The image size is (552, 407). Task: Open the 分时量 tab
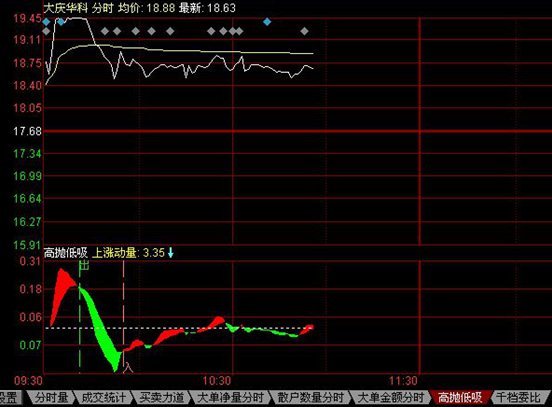(x=51, y=398)
